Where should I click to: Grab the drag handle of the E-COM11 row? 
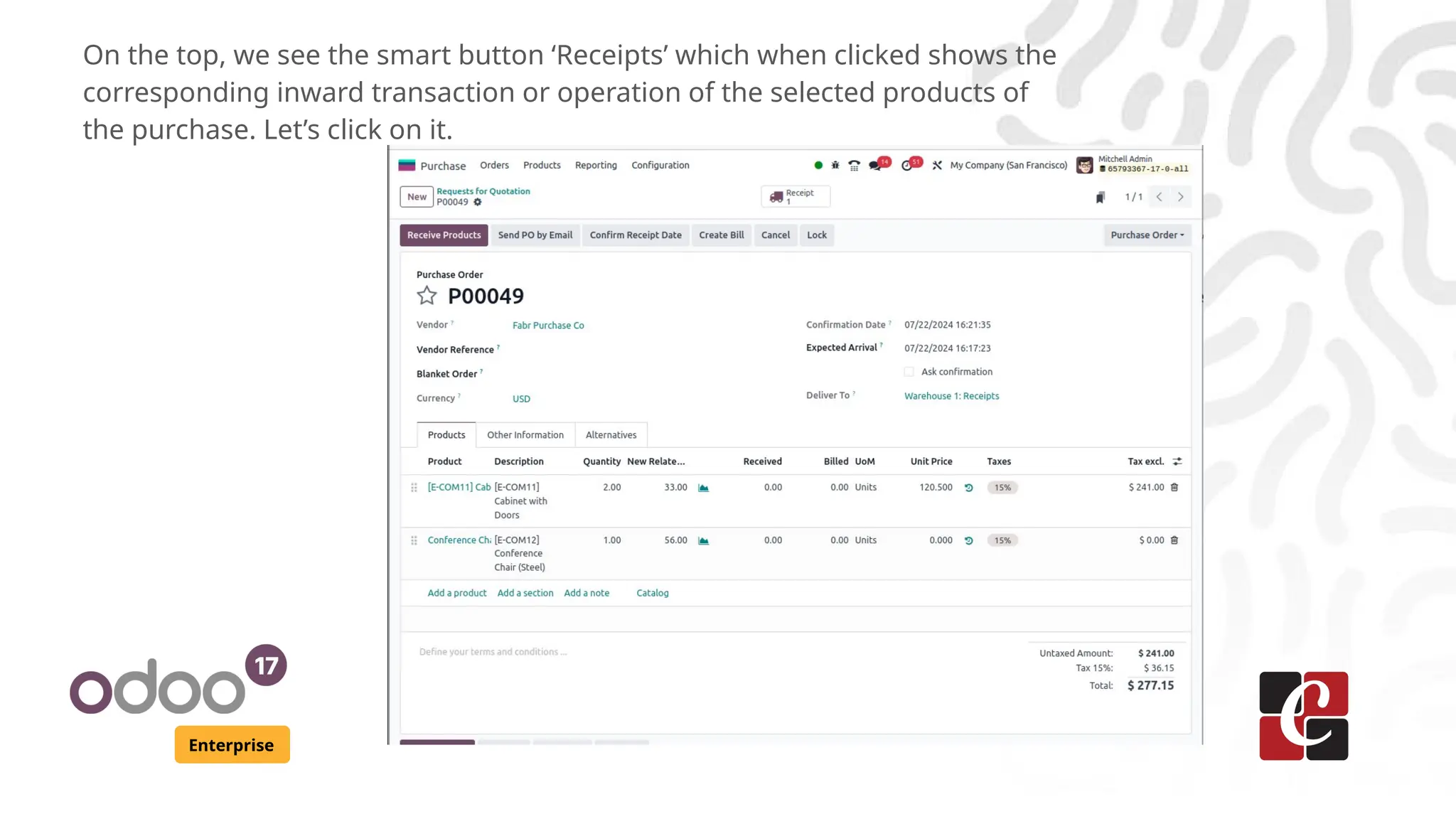[414, 488]
